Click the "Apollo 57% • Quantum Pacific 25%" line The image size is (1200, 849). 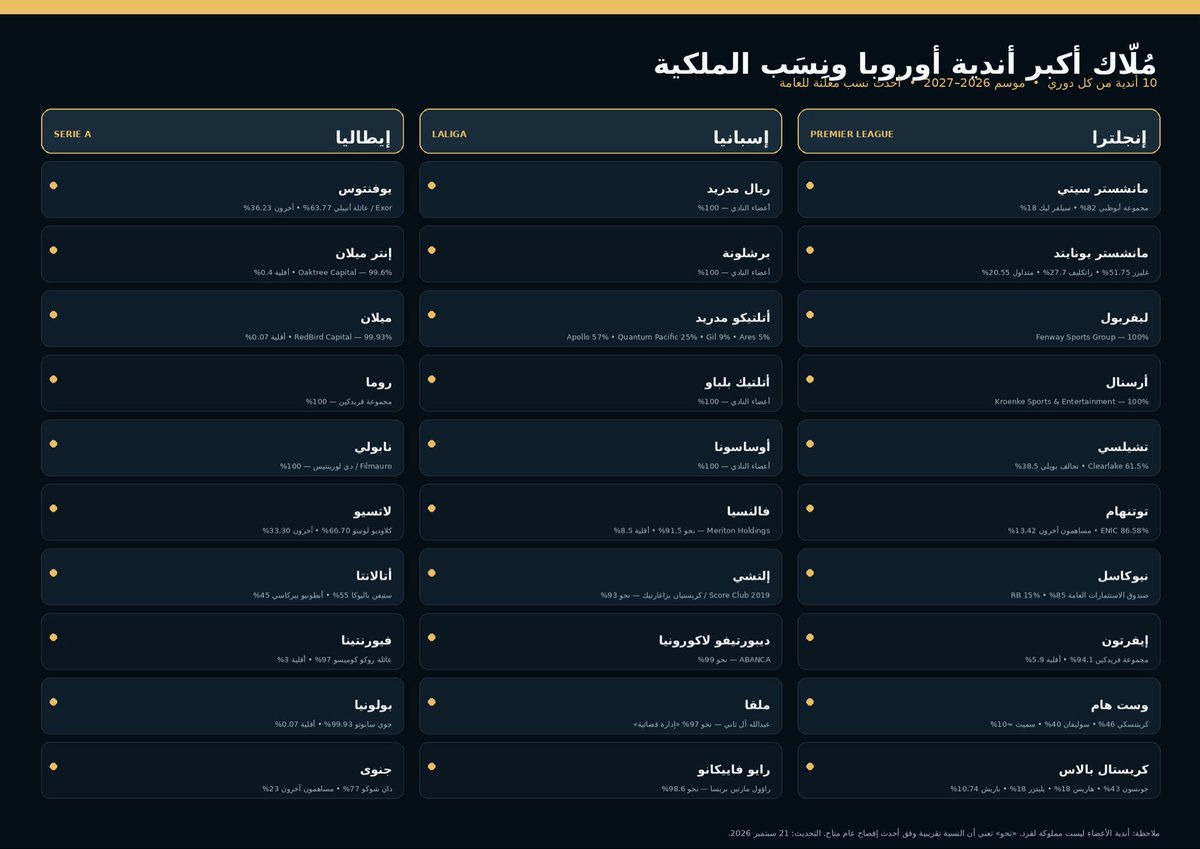[668, 337]
